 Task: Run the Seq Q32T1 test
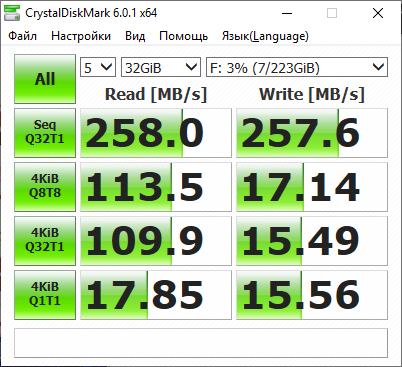[45, 133]
